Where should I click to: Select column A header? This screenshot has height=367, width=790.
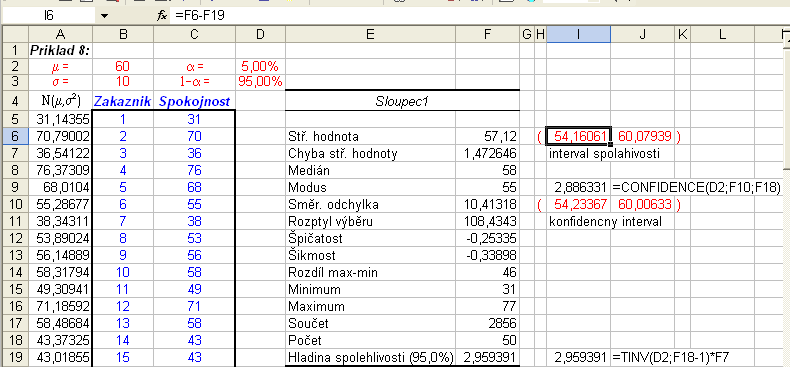pos(60,34)
